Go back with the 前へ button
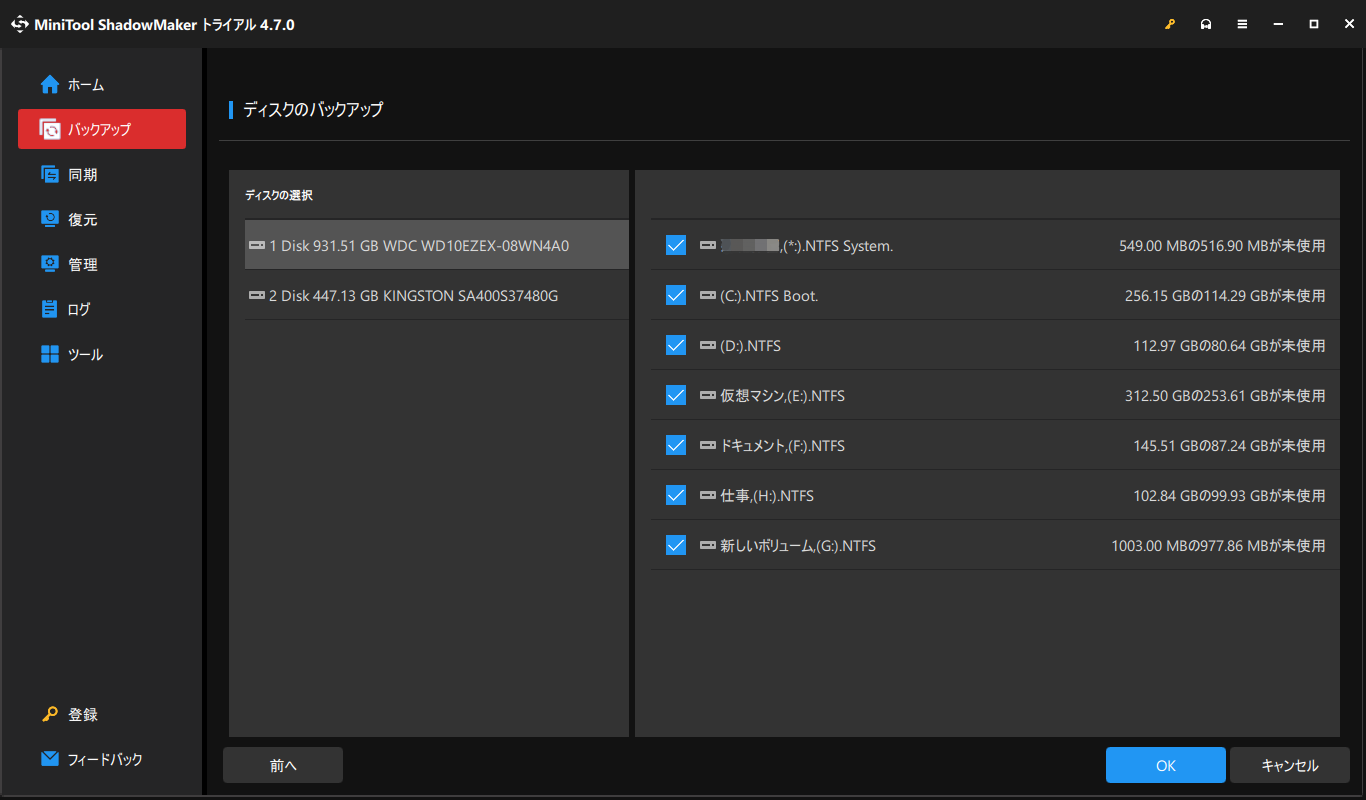The height and width of the screenshot is (800, 1366). 283,765
